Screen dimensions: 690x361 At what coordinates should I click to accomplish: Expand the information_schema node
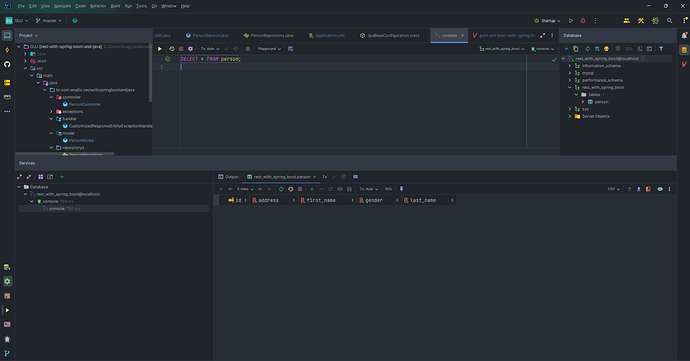569,66
